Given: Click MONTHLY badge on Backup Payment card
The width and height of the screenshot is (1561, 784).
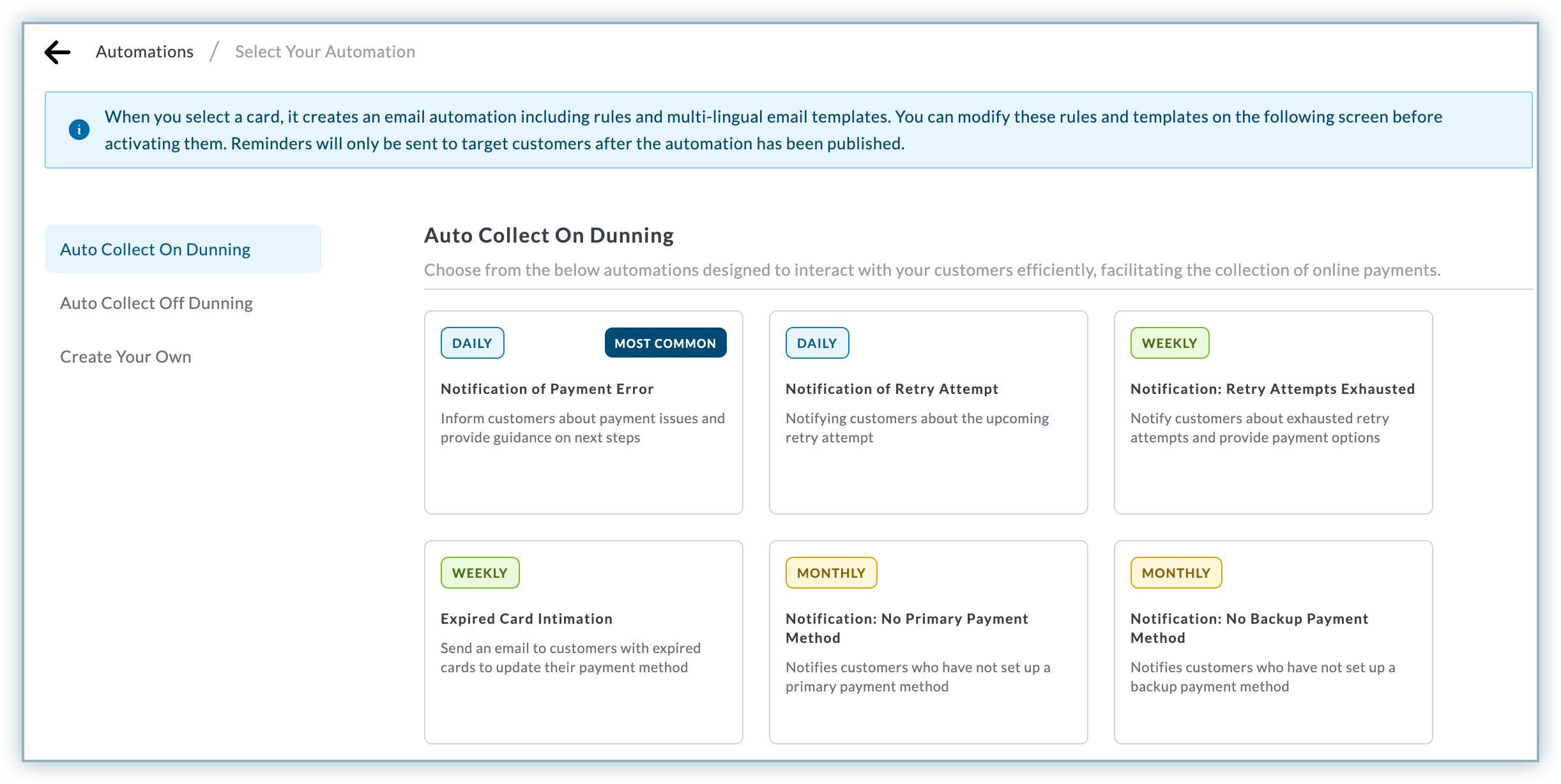Looking at the screenshot, I should pyautogui.click(x=1176, y=573).
